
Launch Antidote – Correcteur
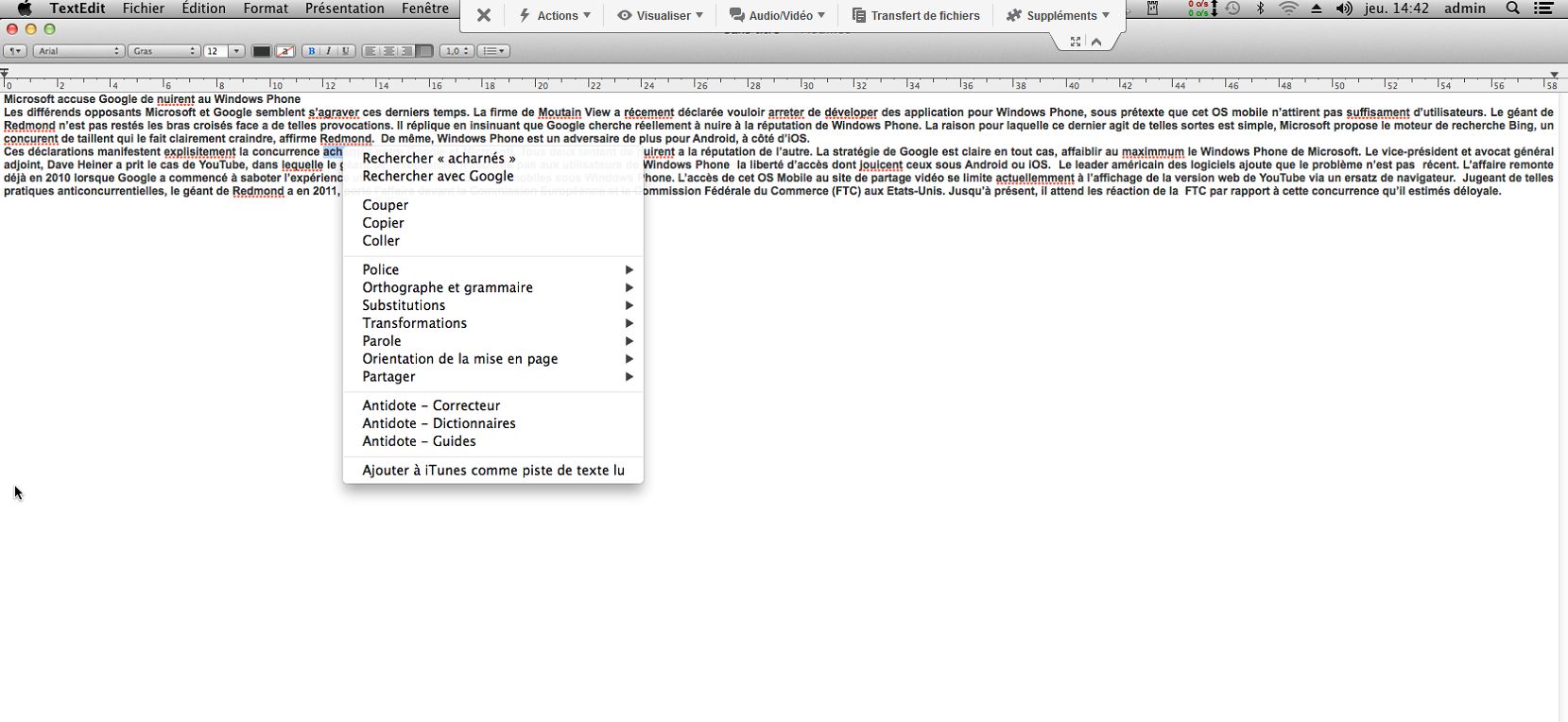pyautogui.click(x=492, y=405)
